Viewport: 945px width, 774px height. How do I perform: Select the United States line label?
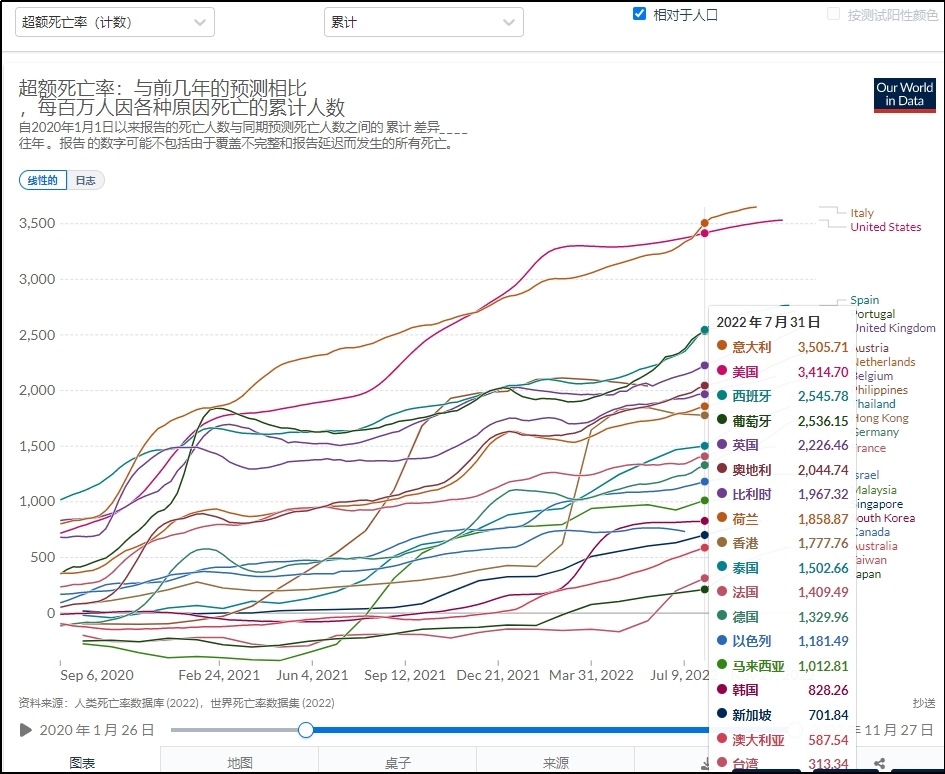pyautogui.click(x=885, y=227)
